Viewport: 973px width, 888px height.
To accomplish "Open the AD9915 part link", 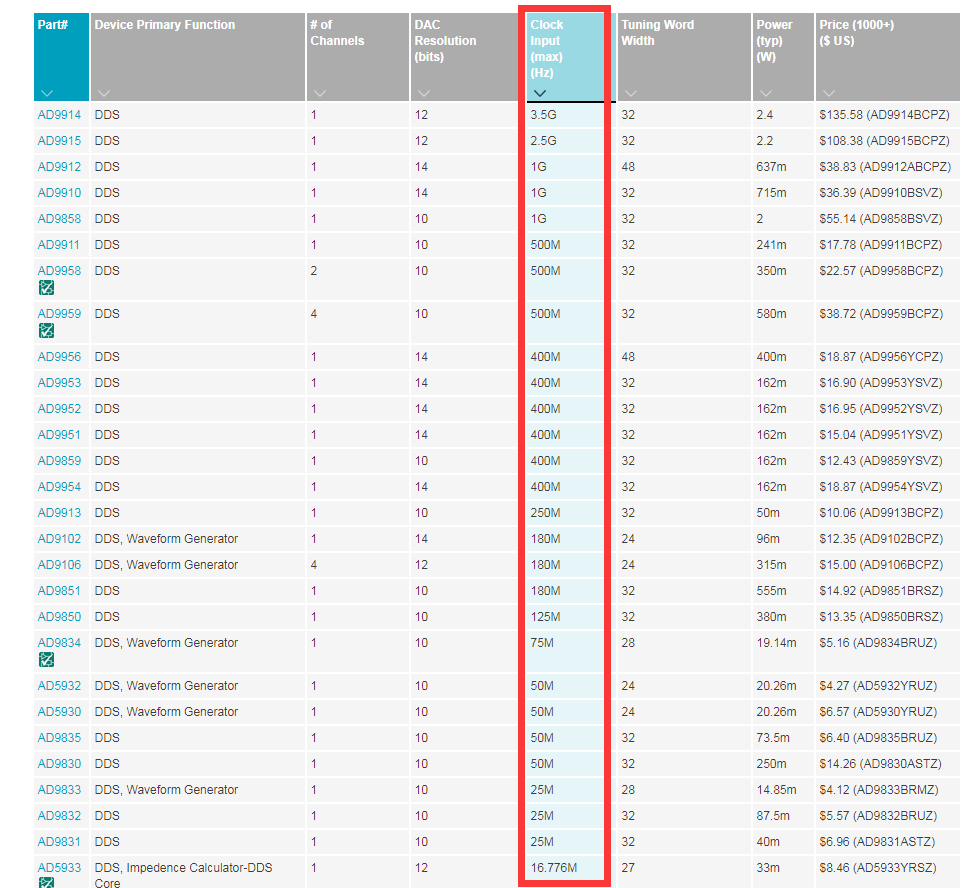I will [x=60, y=141].
